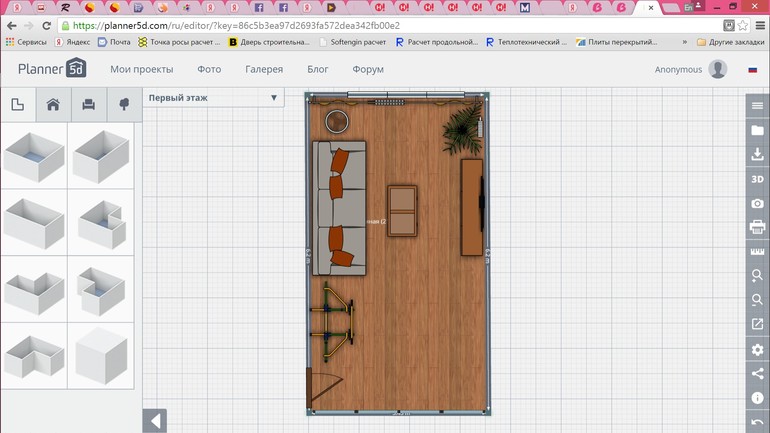Click the download/save icon in sidebar

click(757, 155)
